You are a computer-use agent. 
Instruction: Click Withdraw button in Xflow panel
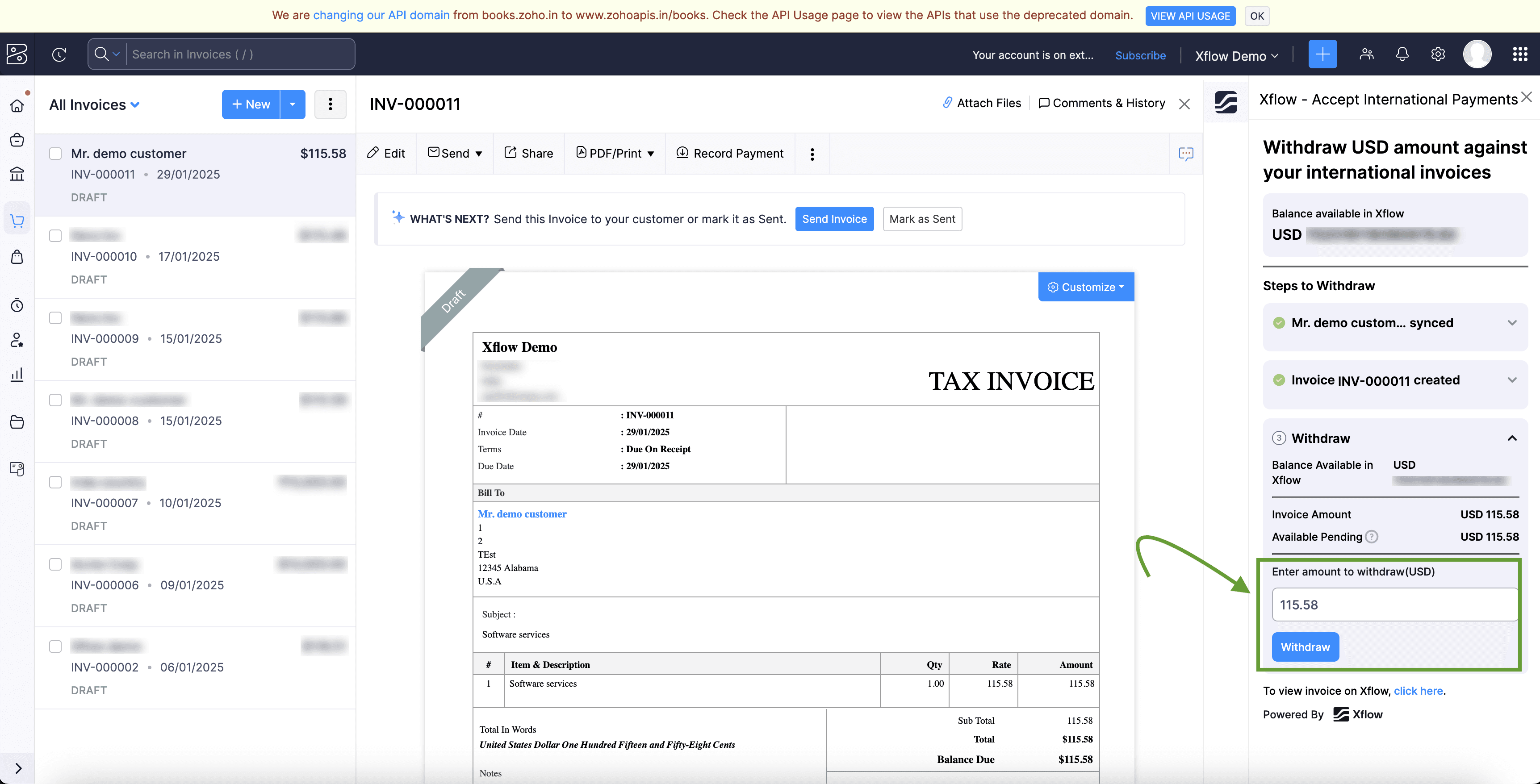pyautogui.click(x=1305, y=646)
